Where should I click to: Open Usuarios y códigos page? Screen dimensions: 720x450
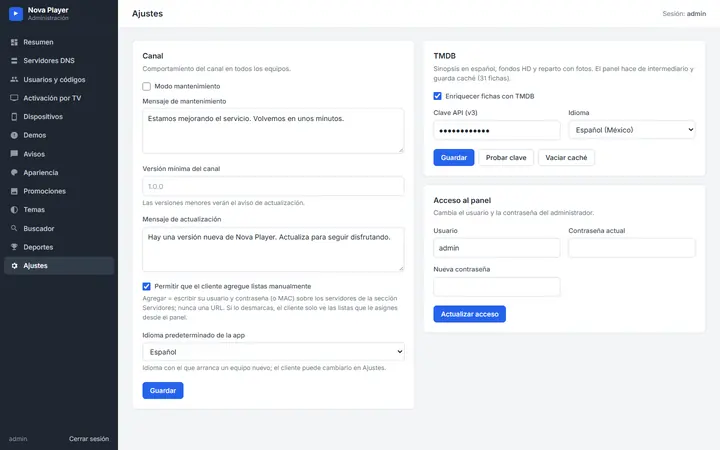point(59,79)
